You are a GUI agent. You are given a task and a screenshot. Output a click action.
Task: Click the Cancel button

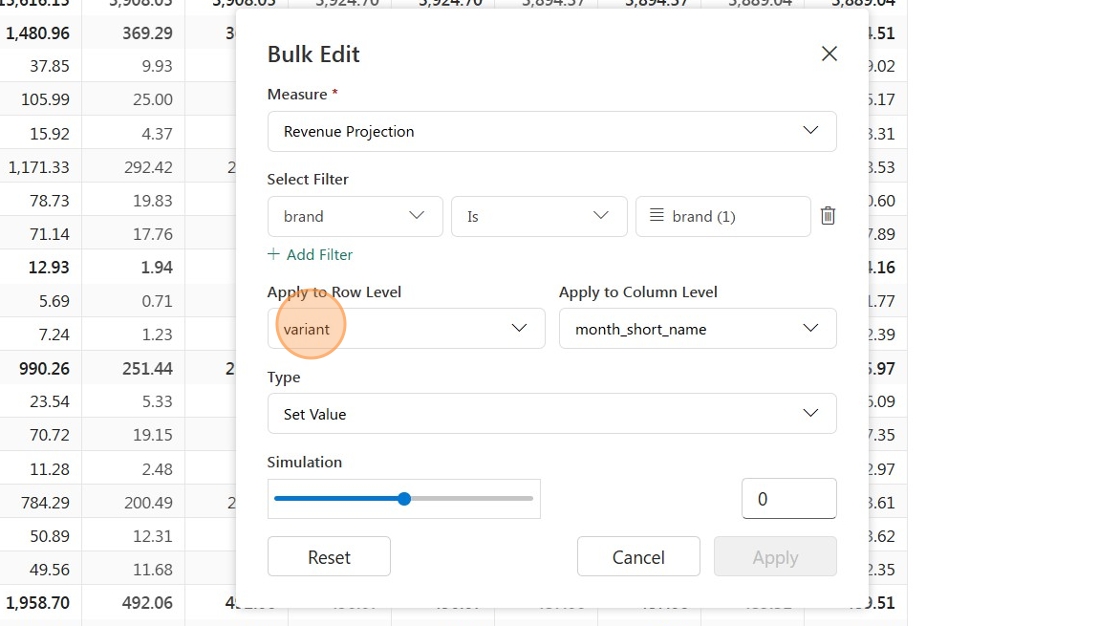point(639,557)
